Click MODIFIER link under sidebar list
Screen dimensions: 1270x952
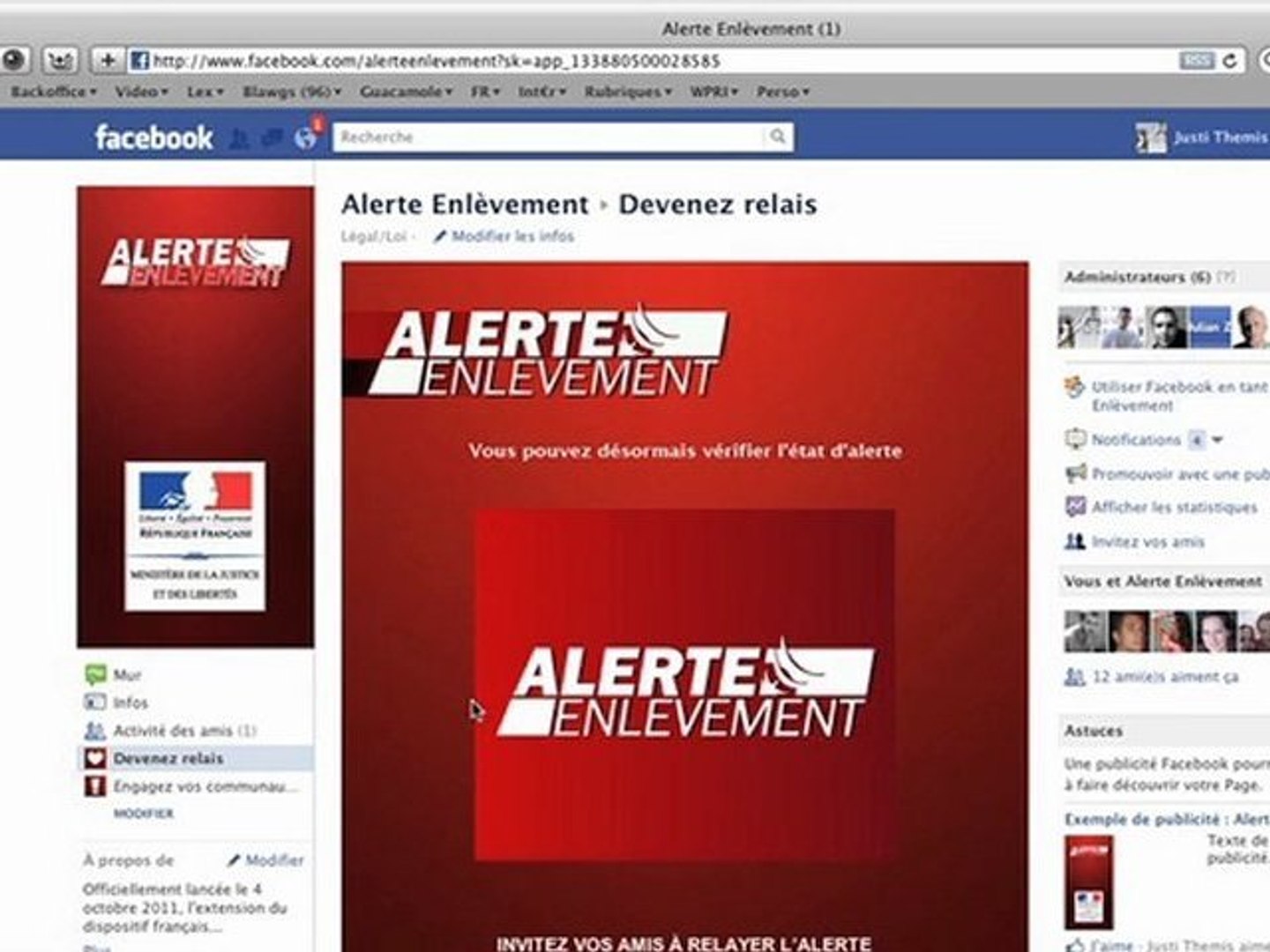tap(144, 814)
